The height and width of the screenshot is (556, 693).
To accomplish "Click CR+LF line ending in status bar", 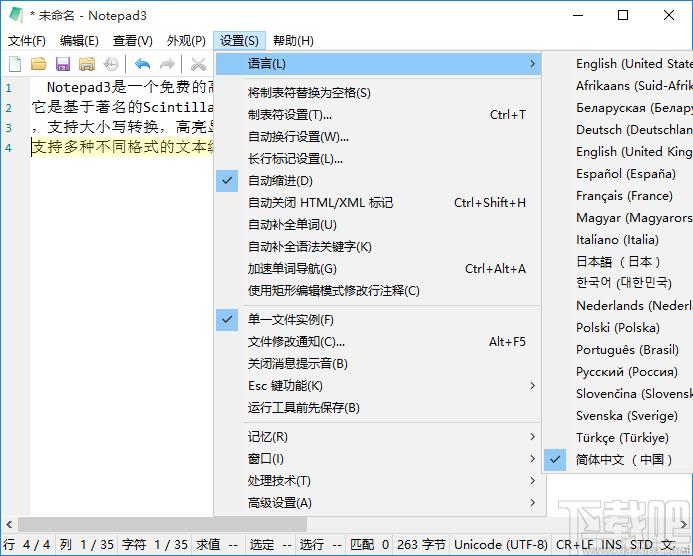I will [574, 545].
